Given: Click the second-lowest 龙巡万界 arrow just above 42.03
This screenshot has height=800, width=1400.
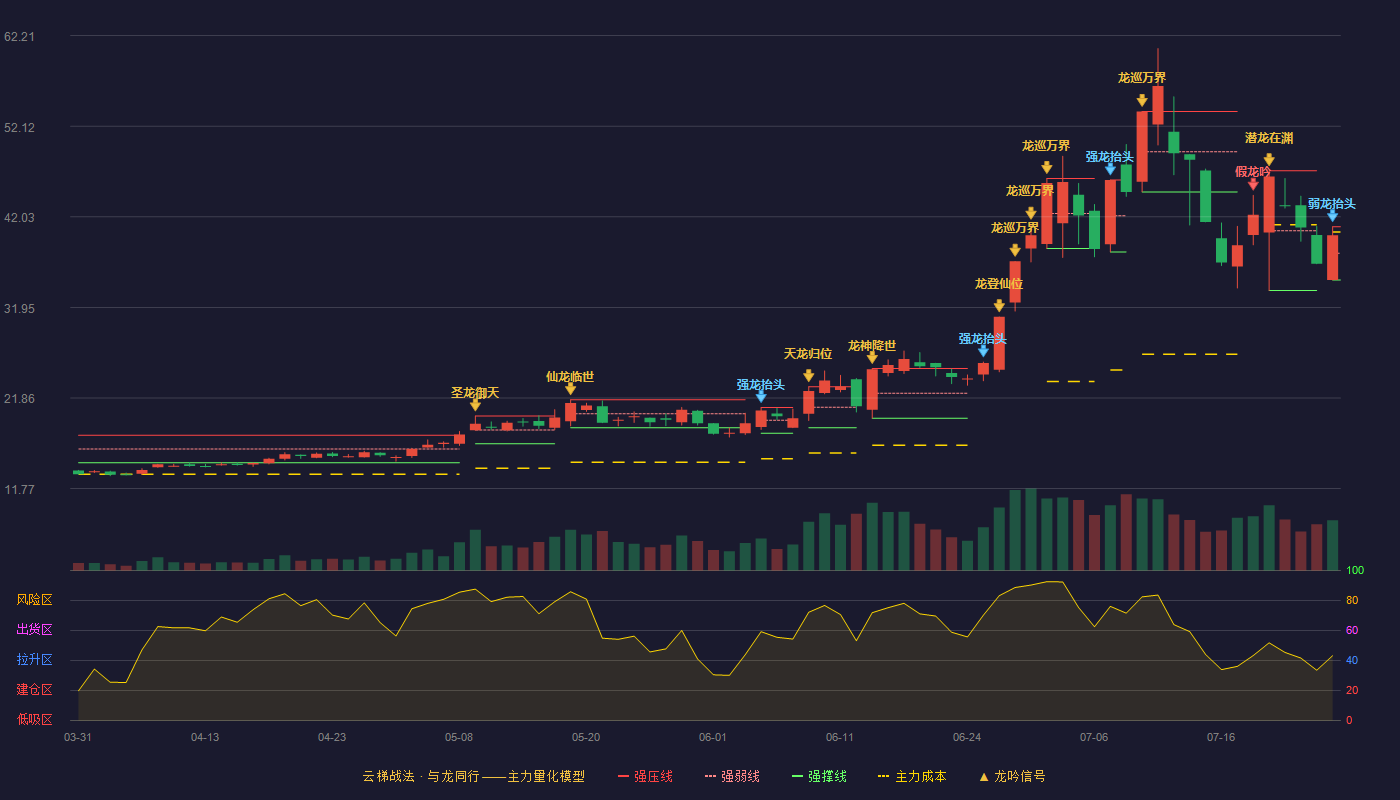Looking at the screenshot, I should point(1031,213).
